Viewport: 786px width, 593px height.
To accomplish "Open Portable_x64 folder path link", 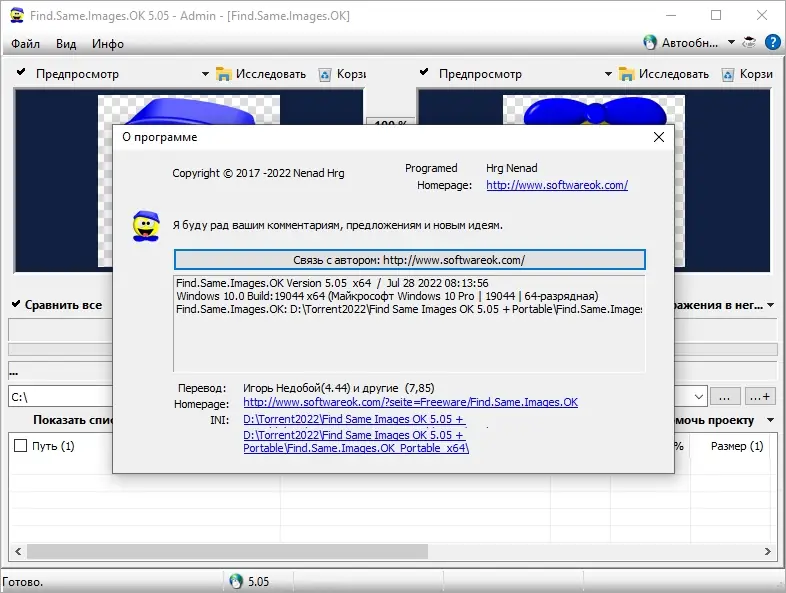I will 356,442.
